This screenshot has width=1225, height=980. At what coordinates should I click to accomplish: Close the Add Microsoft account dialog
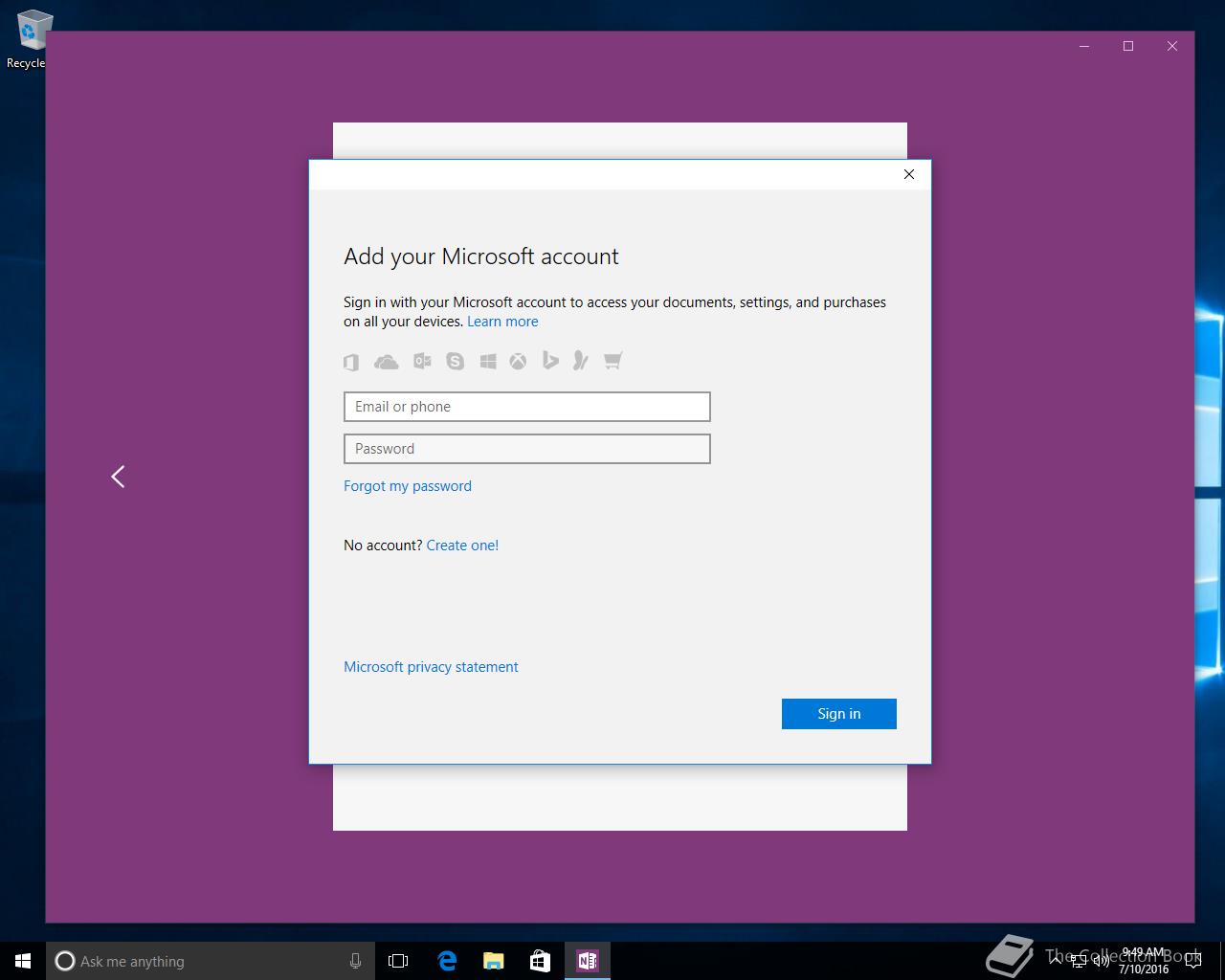click(909, 174)
